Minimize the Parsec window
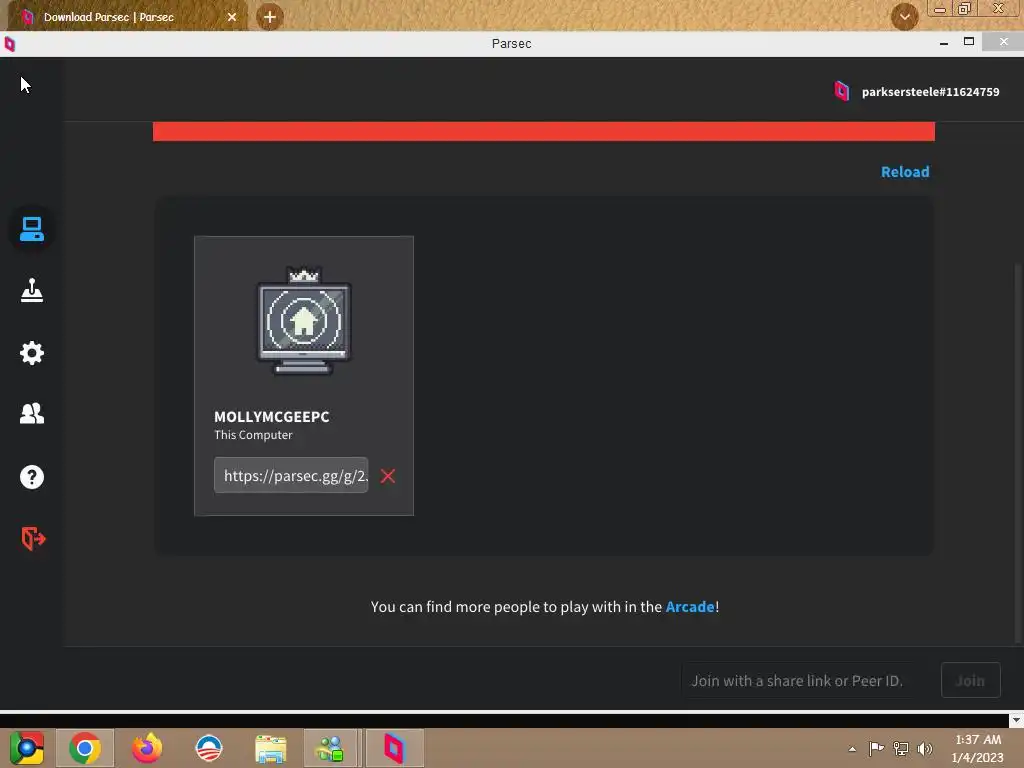The image size is (1024, 768). point(944,43)
